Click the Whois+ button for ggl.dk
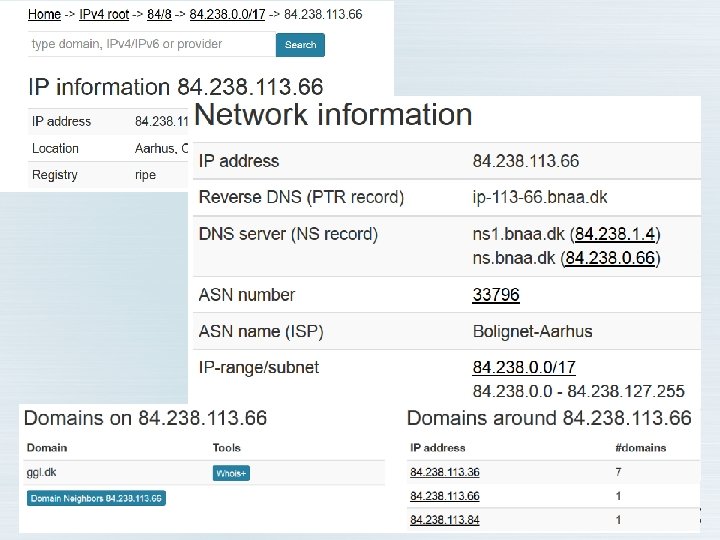 click(x=231, y=473)
